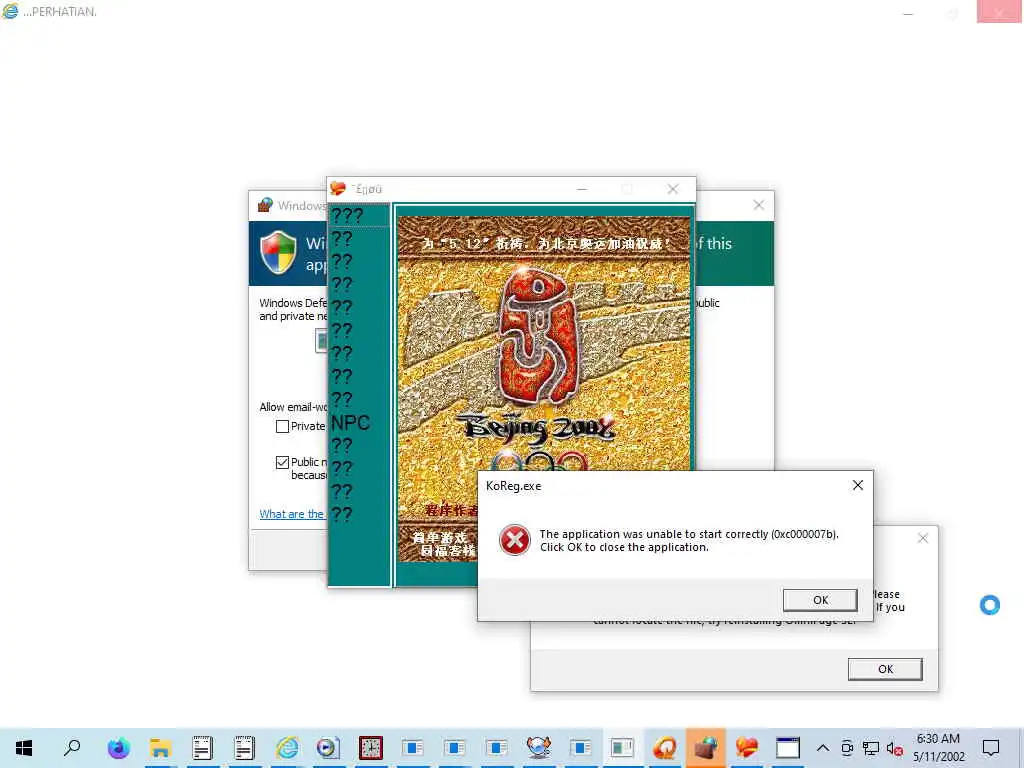Close the PERHATIAN window
The image size is (1024, 768).
tap(999, 12)
